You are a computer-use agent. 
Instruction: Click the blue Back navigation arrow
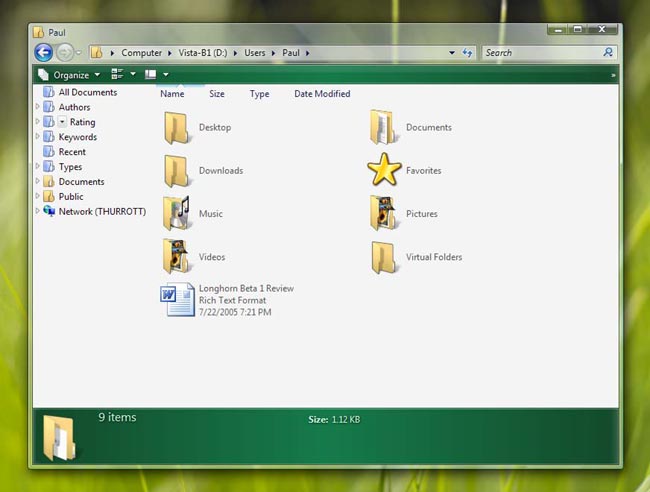[43, 53]
